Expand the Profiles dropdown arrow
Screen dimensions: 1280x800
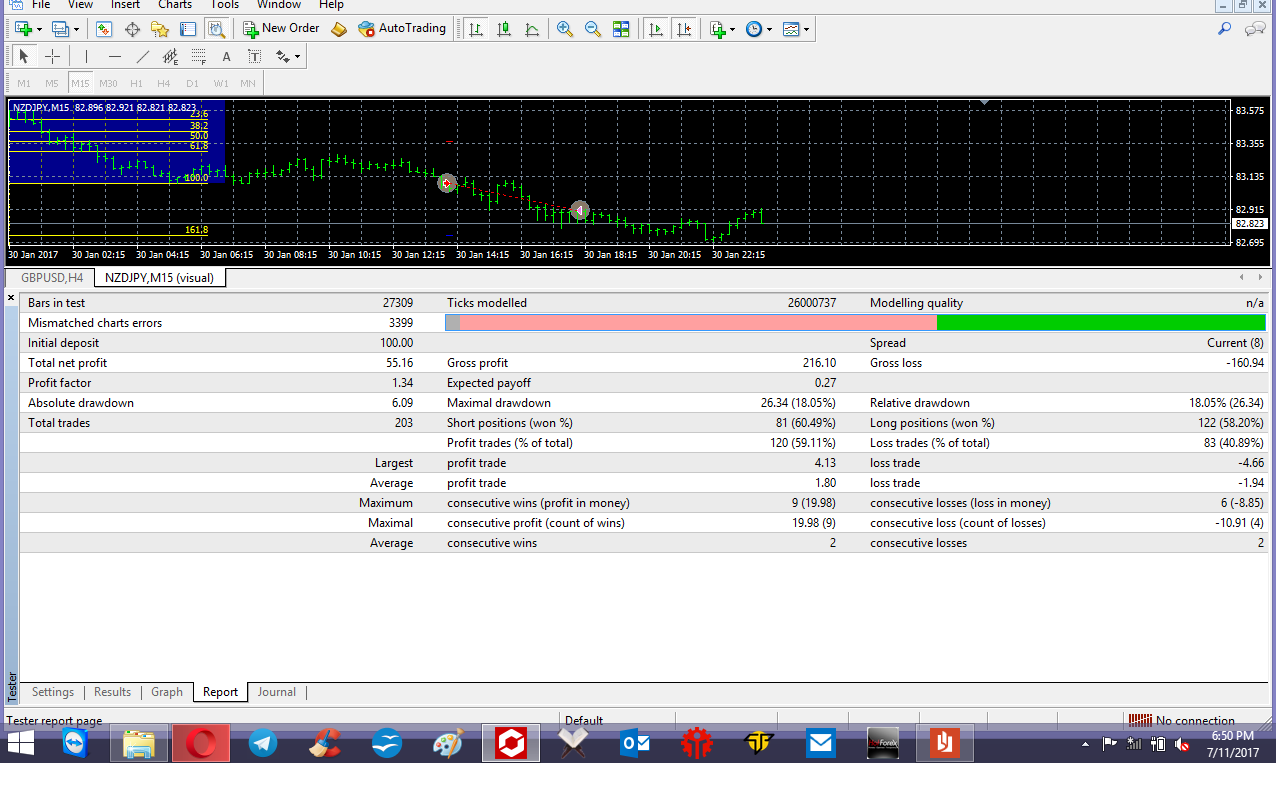point(76,29)
